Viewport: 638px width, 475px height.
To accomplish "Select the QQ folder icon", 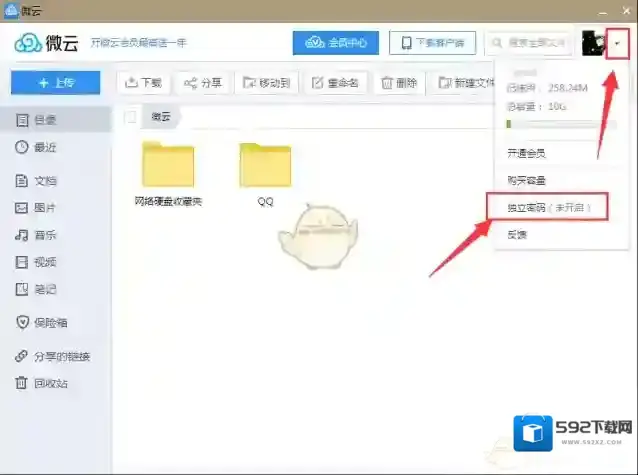I will [x=265, y=164].
